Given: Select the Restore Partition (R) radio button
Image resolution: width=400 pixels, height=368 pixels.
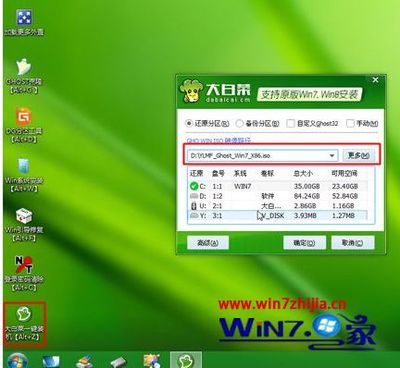Looking at the screenshot, I should tap(189, 123).
